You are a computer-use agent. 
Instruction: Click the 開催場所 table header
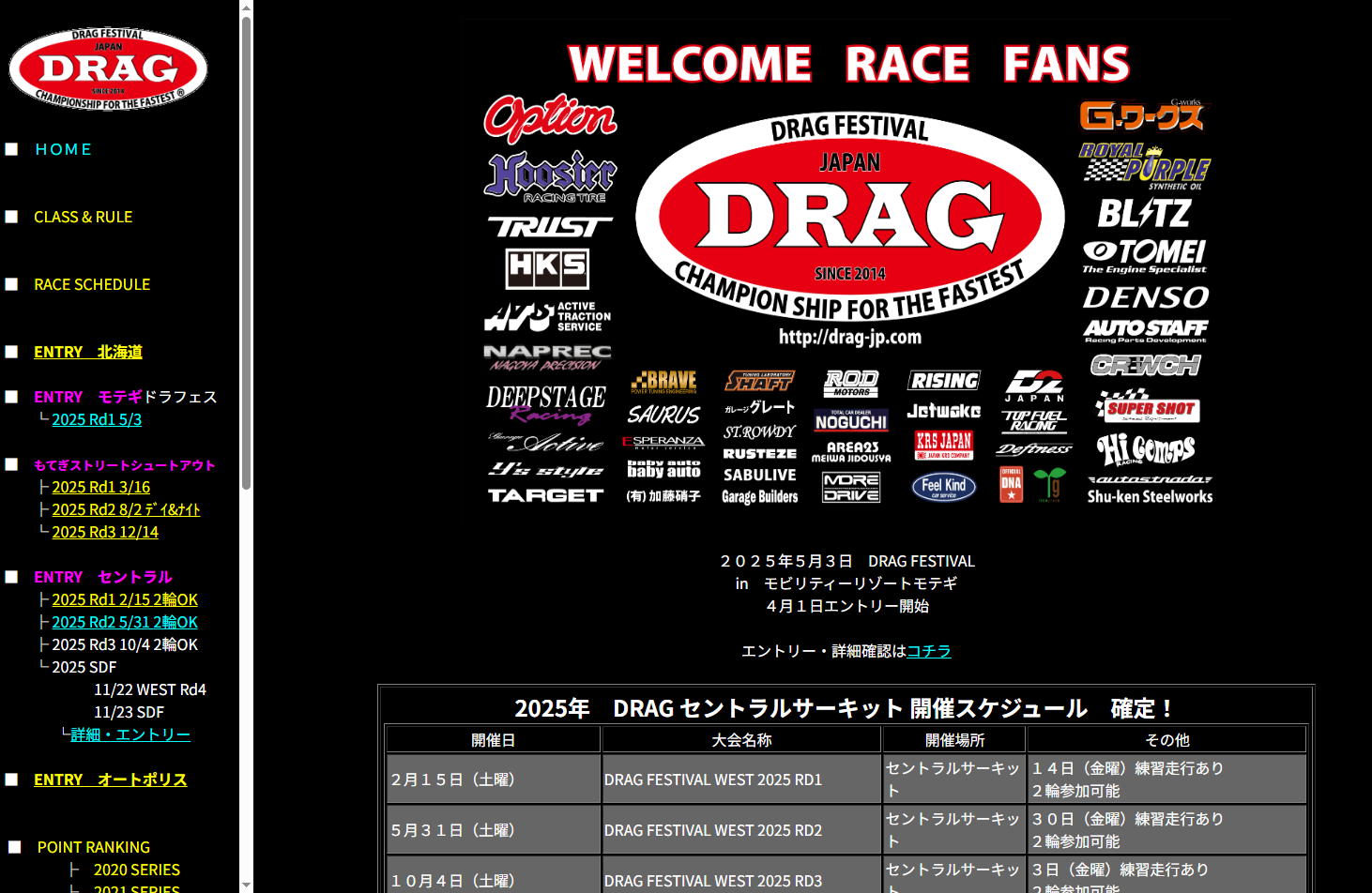click(954, 739)
